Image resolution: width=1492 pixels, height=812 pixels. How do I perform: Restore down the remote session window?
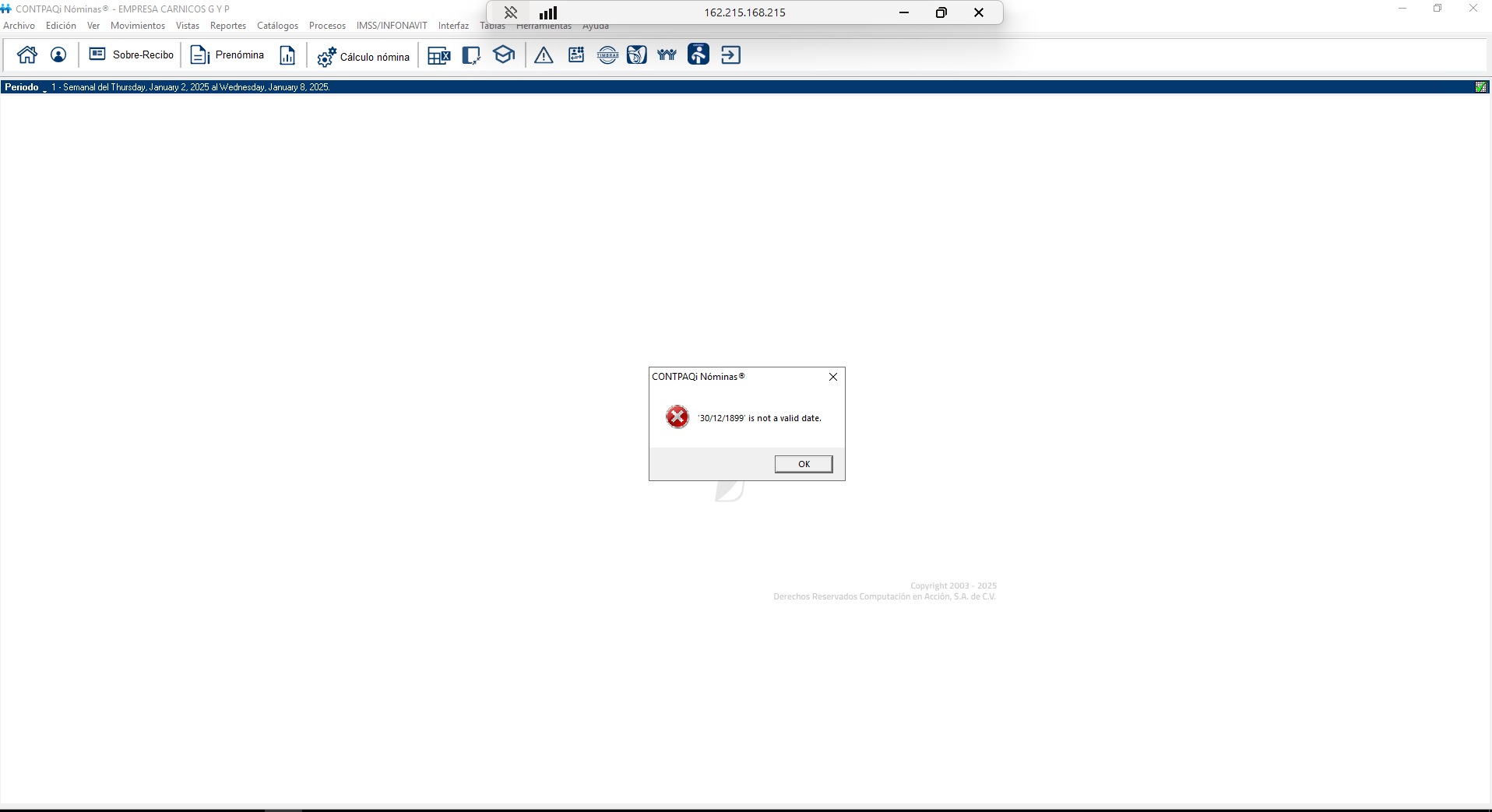click(941, 12)
